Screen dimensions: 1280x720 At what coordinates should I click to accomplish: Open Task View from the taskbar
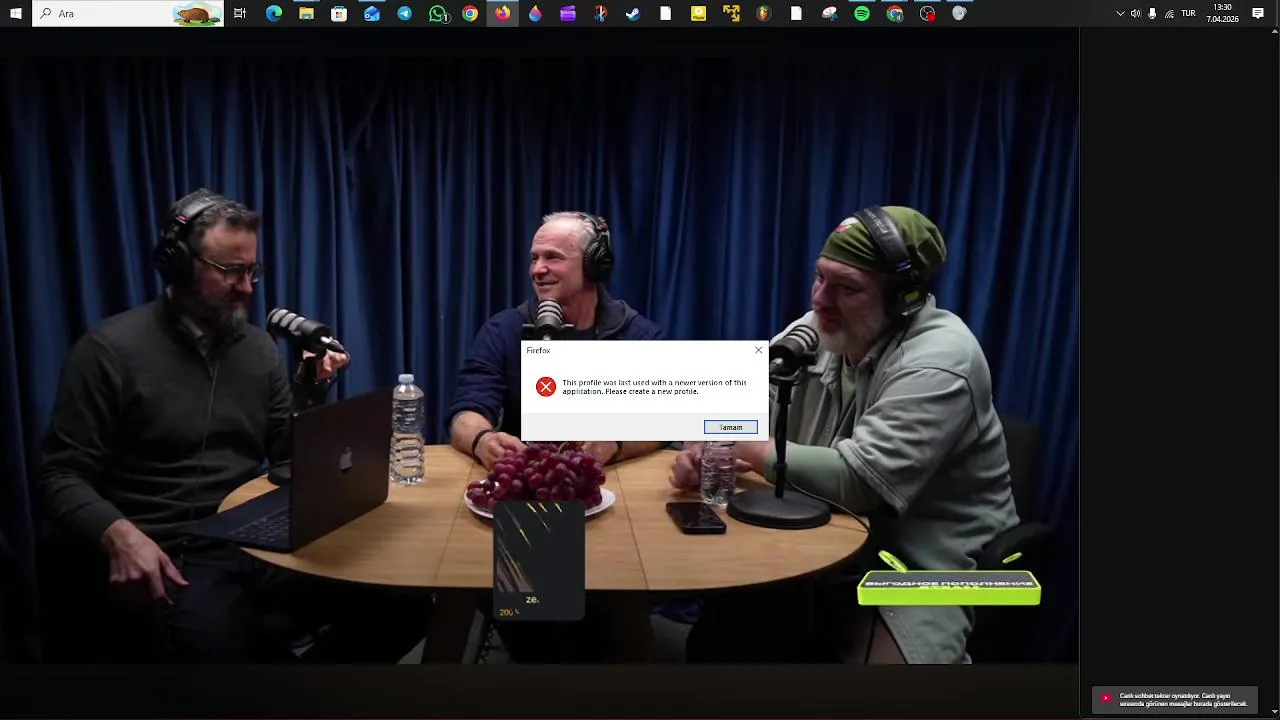click(x=240, y=13)
